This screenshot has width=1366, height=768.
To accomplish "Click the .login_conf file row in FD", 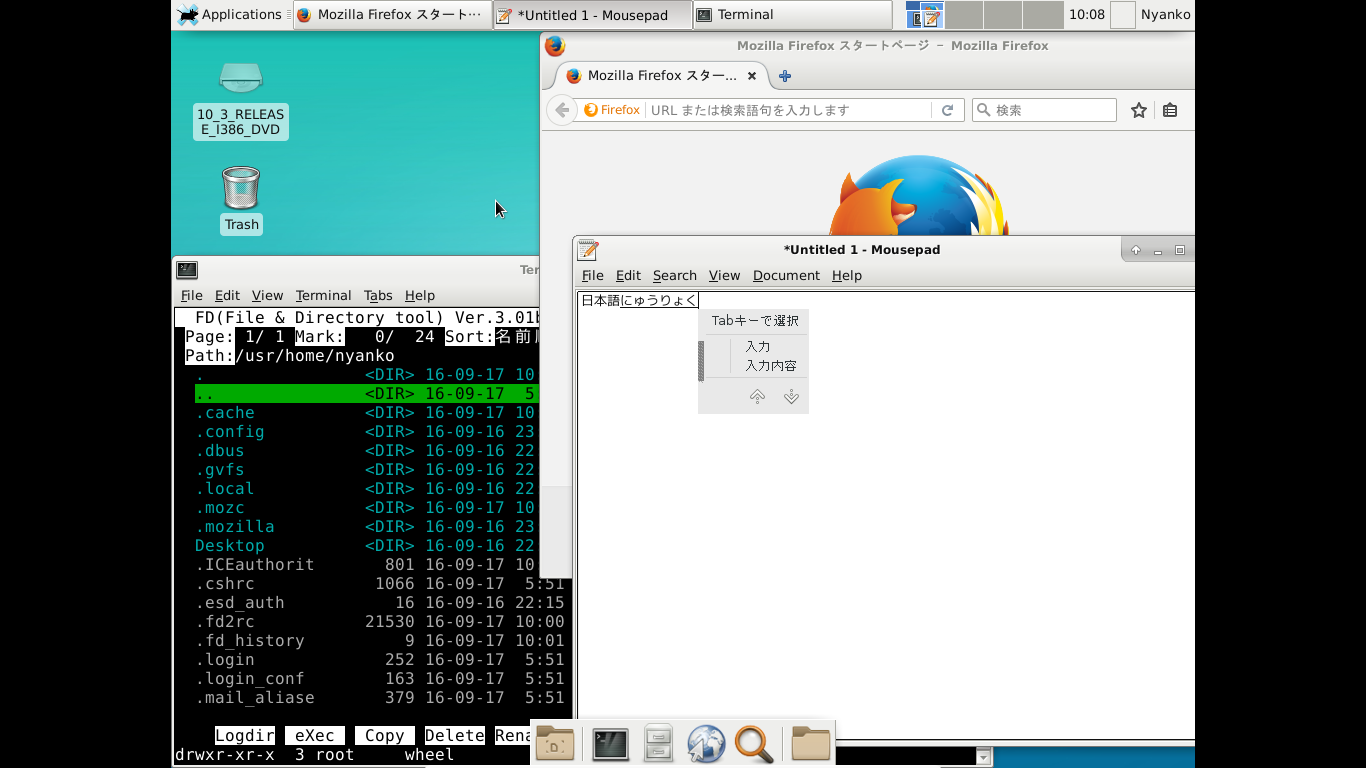I will pos(380,679).
